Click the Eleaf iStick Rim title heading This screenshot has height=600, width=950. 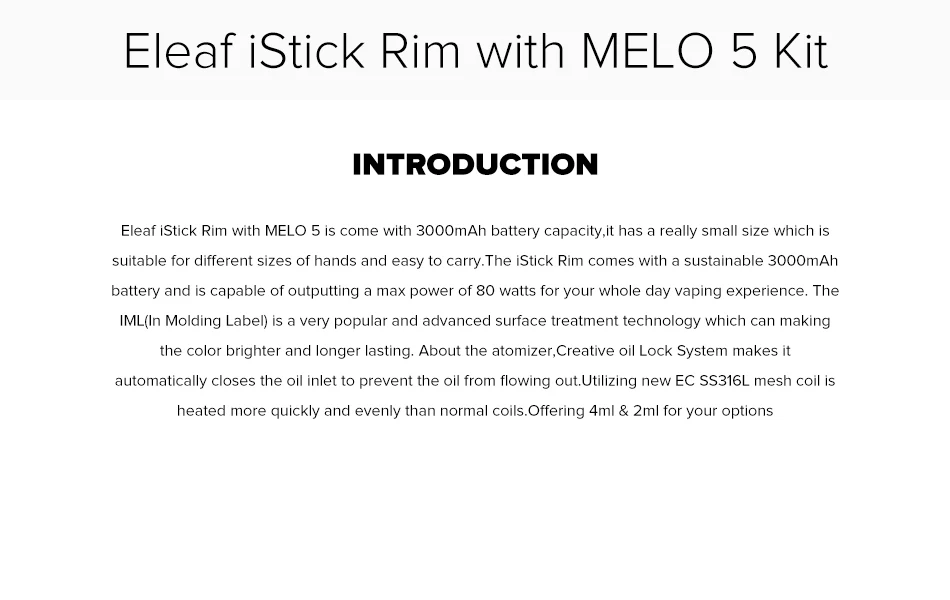(x=475, y=51)
